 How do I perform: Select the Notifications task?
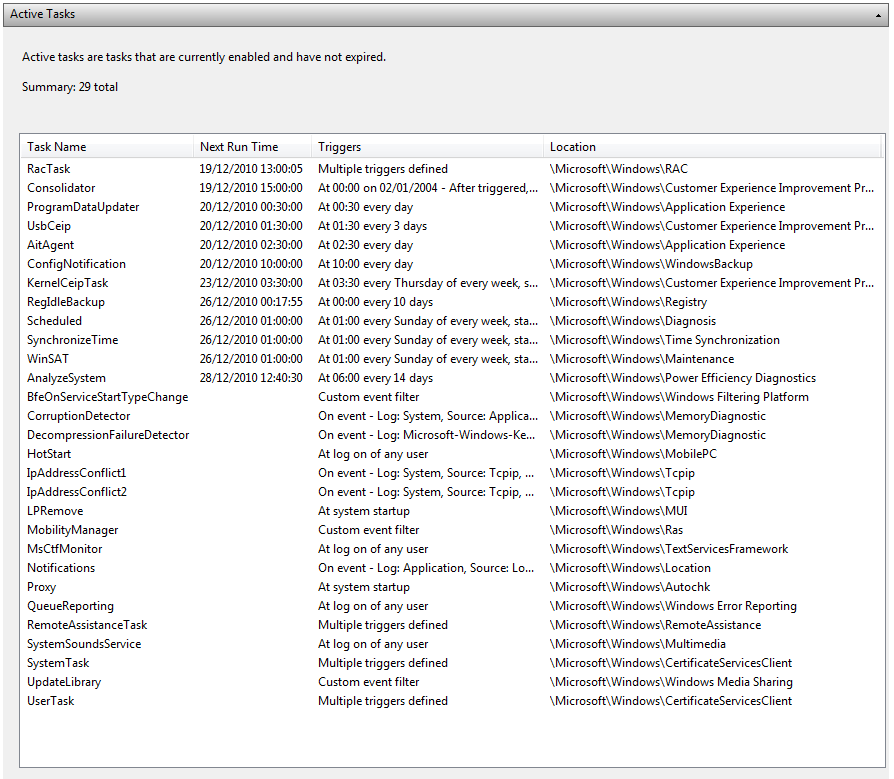(452, 568)
